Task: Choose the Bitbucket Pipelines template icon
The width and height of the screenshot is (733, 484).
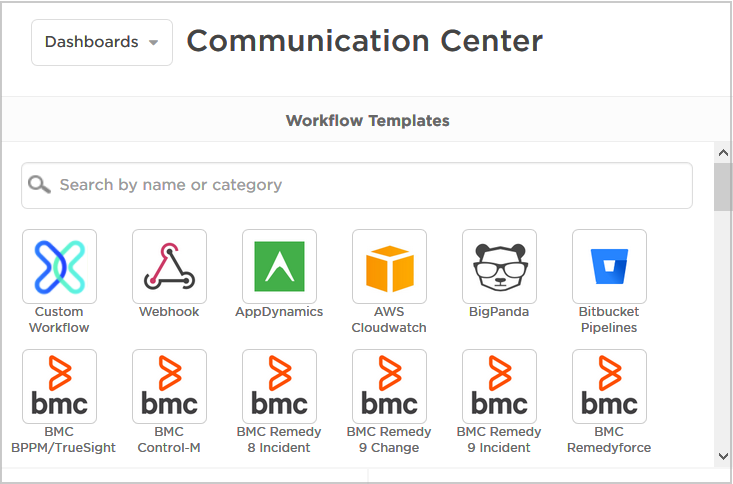Action: tap(610, 267)
